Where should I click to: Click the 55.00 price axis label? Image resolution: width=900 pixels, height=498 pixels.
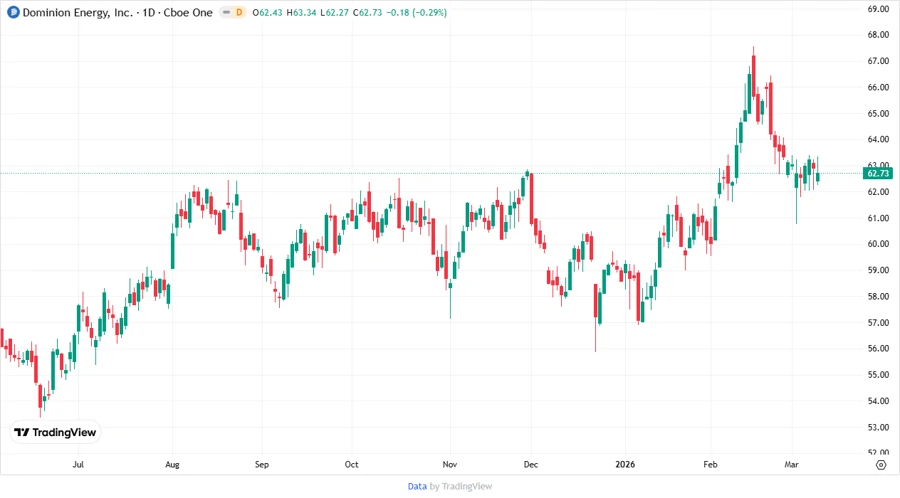pos(878,375)
